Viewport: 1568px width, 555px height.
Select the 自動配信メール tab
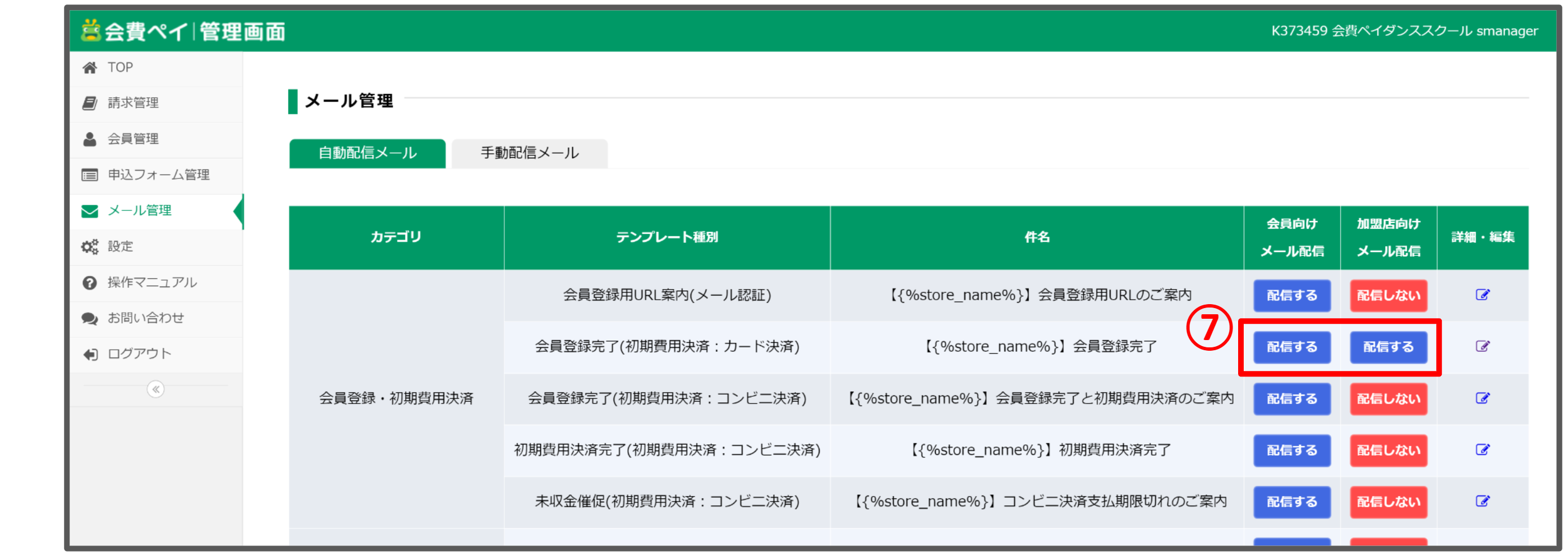(x=366, y=153)
